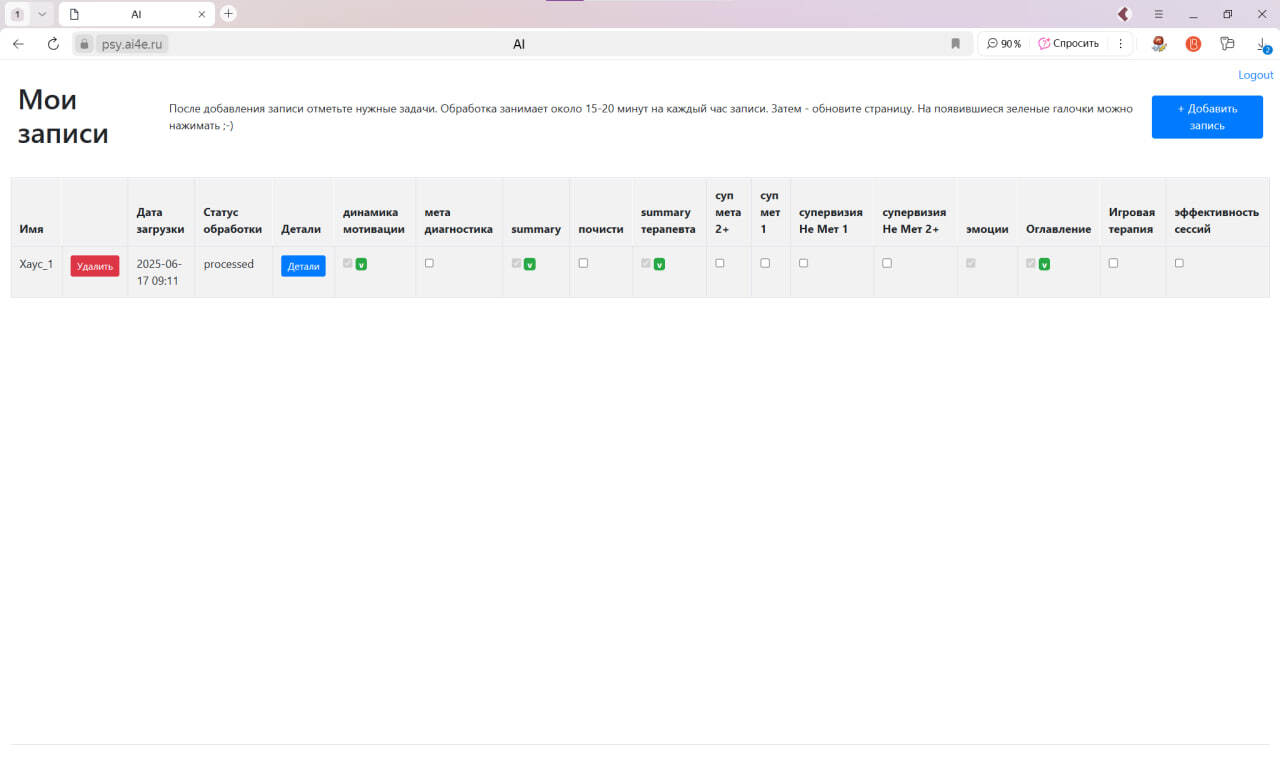Image resolution: width=1280 pixels, height=768 pixels.
Task: Open the green result badge under Оглавление
Action: tap(1044, 264)
